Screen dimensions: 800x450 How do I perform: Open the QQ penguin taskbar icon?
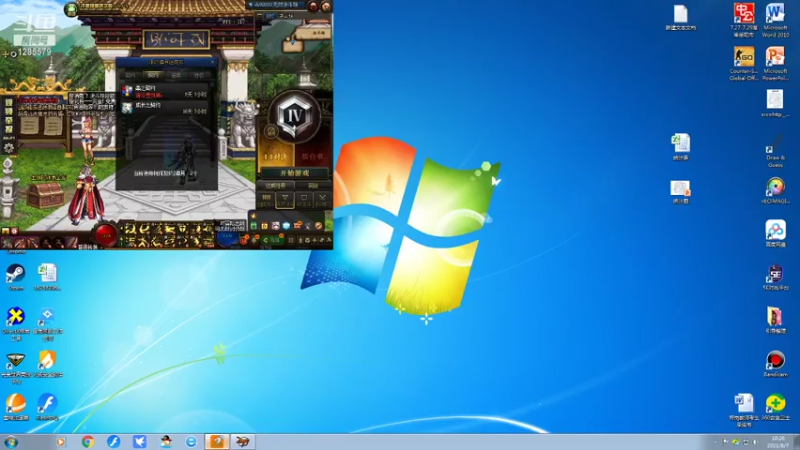point(165,442)
